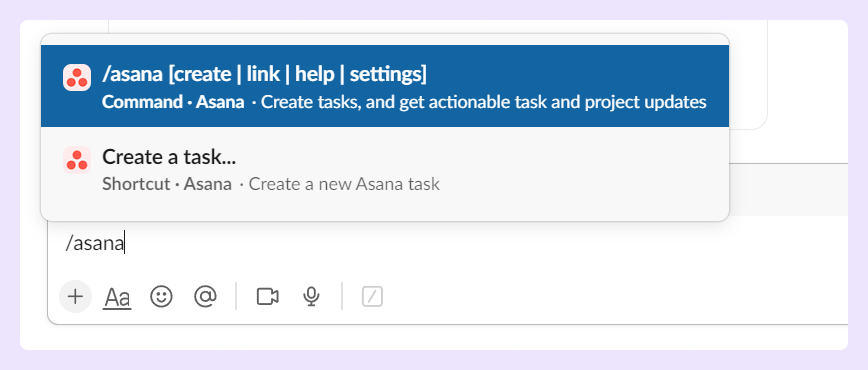Viewport: 868px width, 370px height.
Task: Select the /asana [create | link | help | settings] command
Action: 385,86
